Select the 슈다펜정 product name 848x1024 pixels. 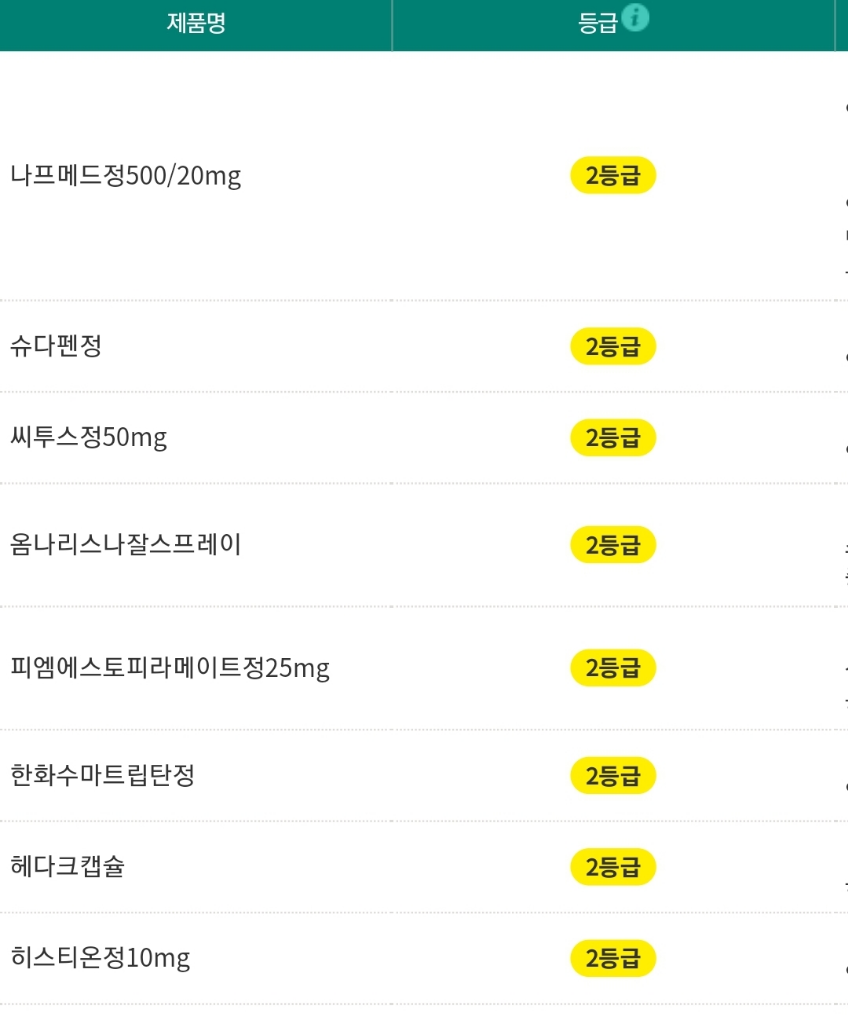click(56, 346)
